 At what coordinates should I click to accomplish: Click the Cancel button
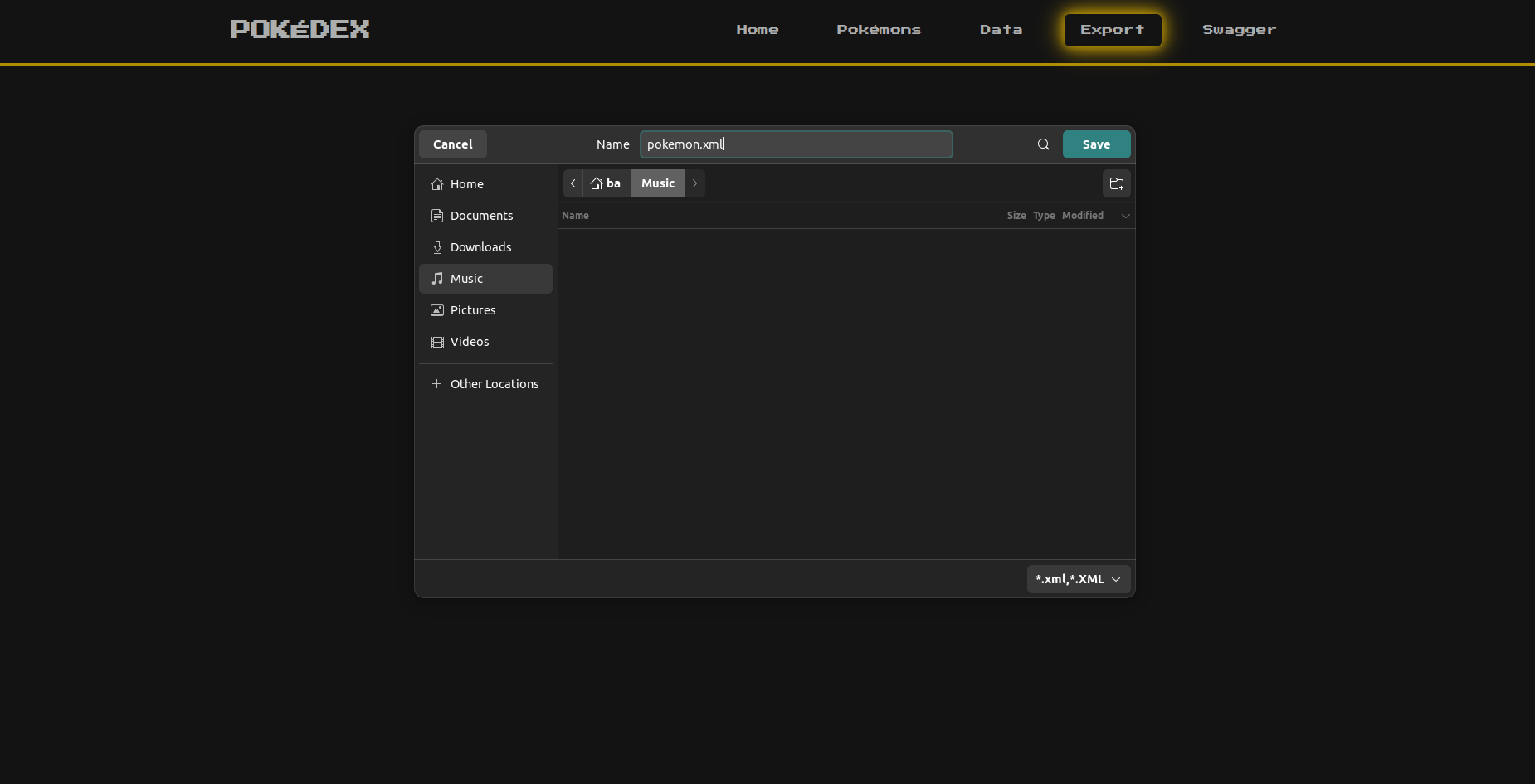(453, 144)
